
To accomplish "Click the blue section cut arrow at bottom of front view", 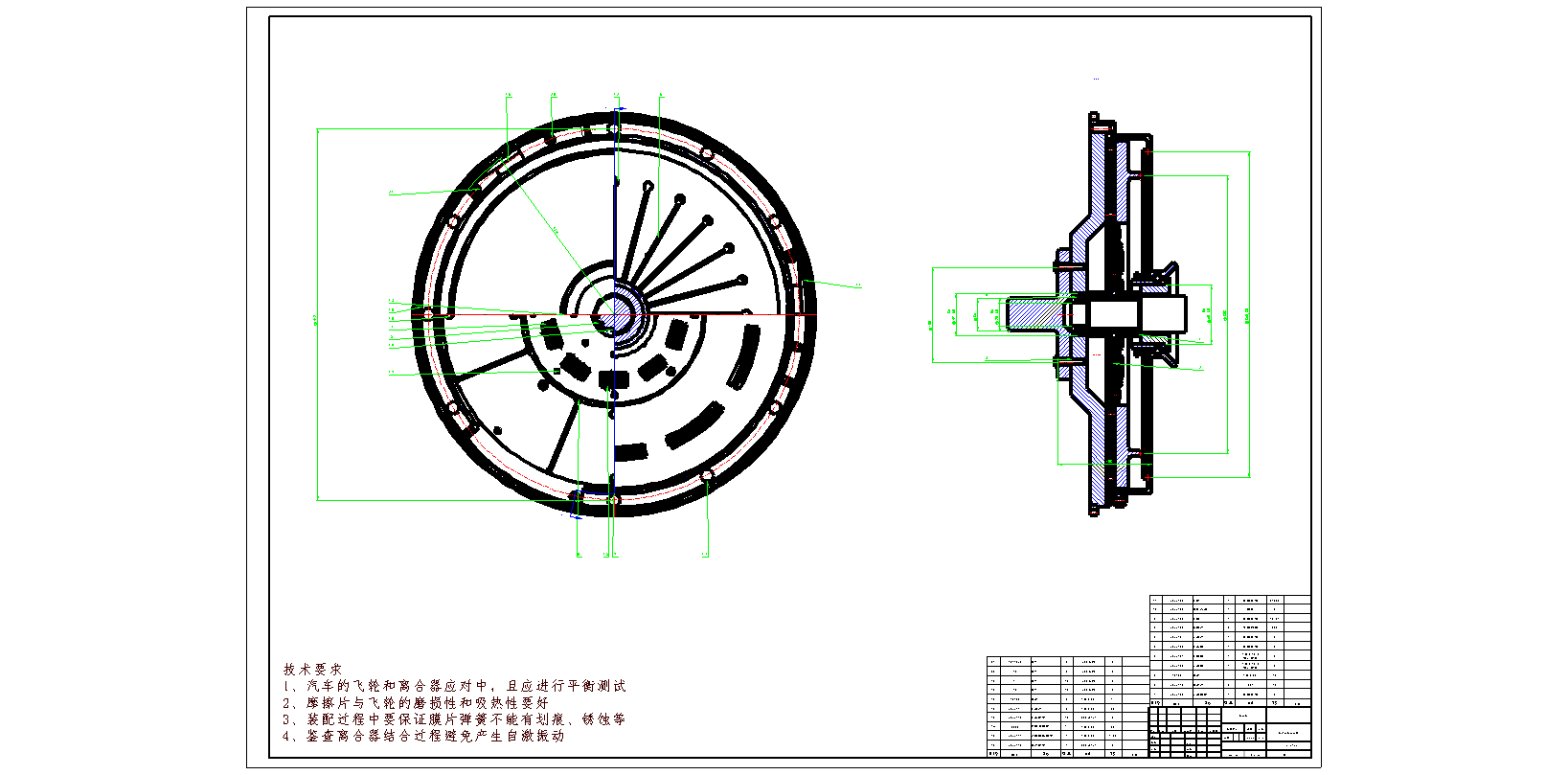I will (576, 504).
